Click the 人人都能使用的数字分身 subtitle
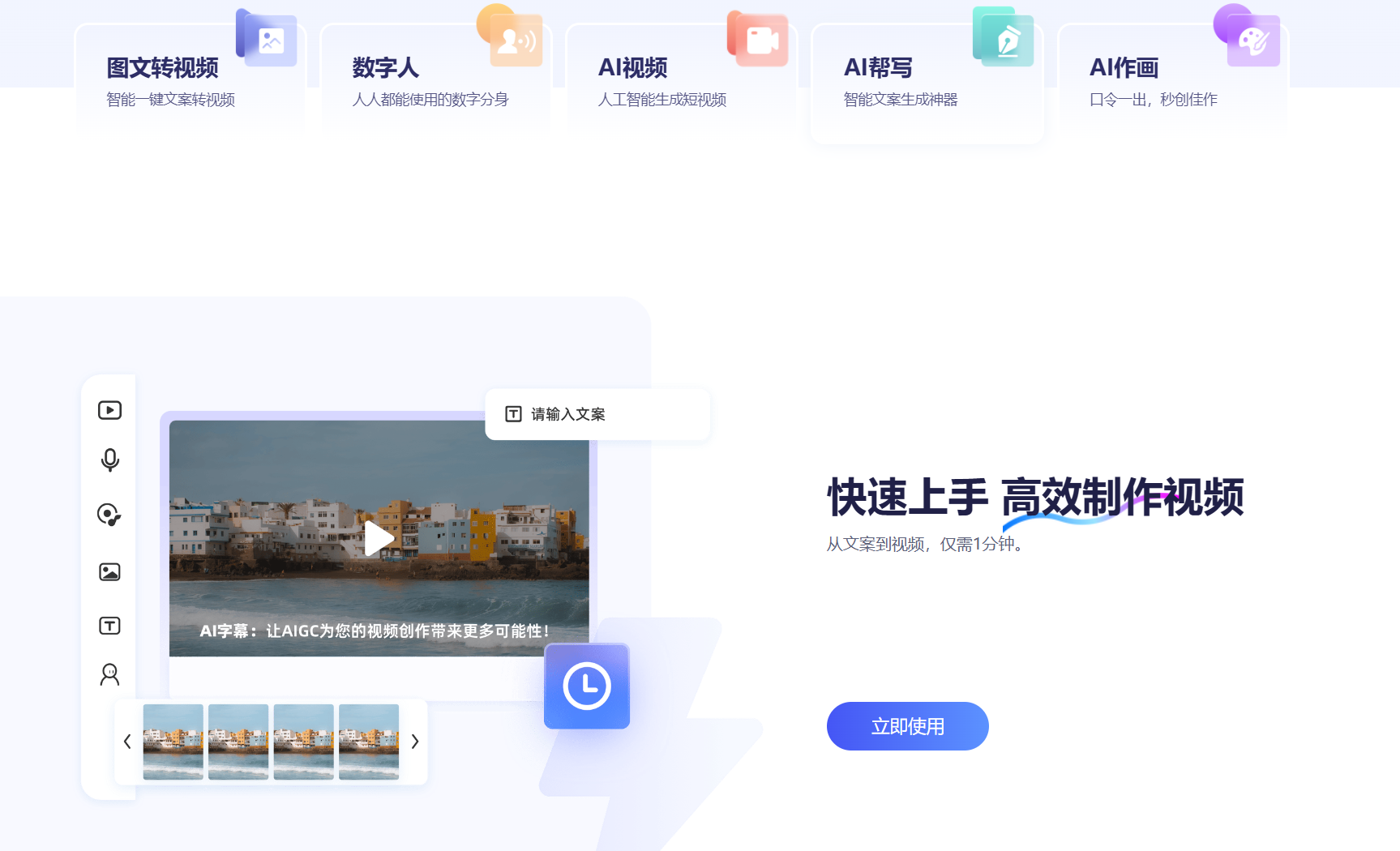This screenshot has height=851, width=1400. 430,100
